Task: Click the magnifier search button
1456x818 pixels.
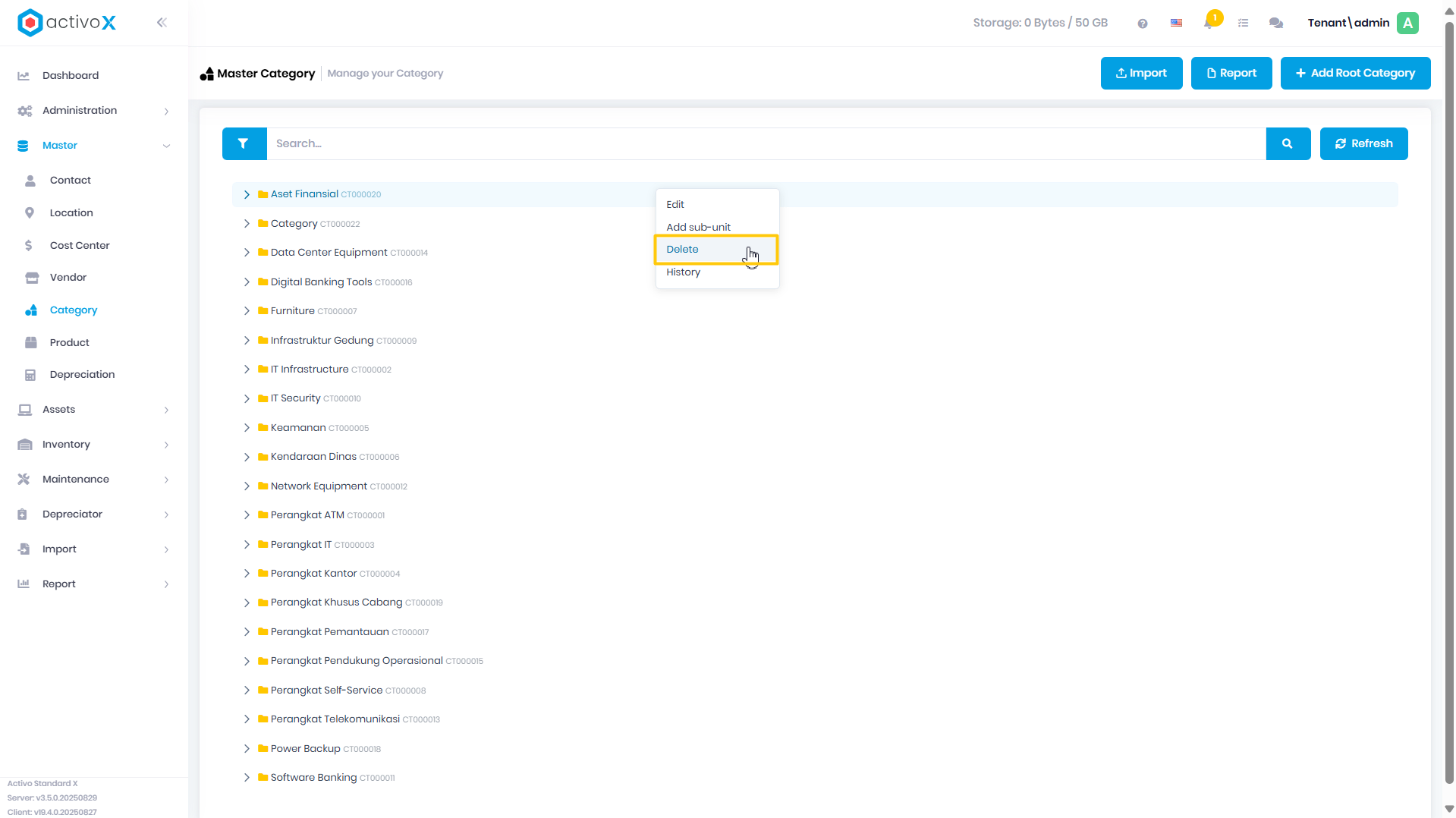Action: click(1288, 143)
